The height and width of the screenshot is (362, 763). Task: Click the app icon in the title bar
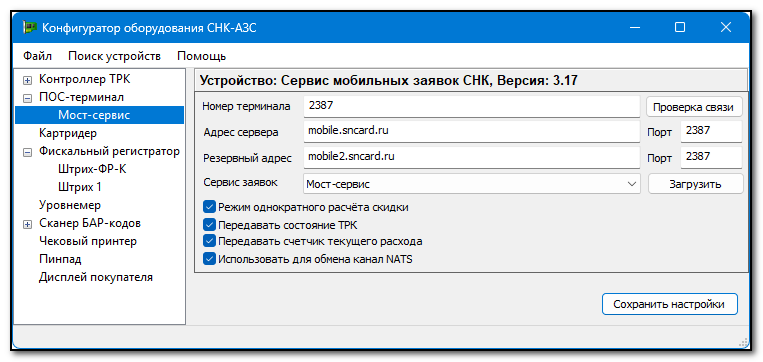click(30, 28)
